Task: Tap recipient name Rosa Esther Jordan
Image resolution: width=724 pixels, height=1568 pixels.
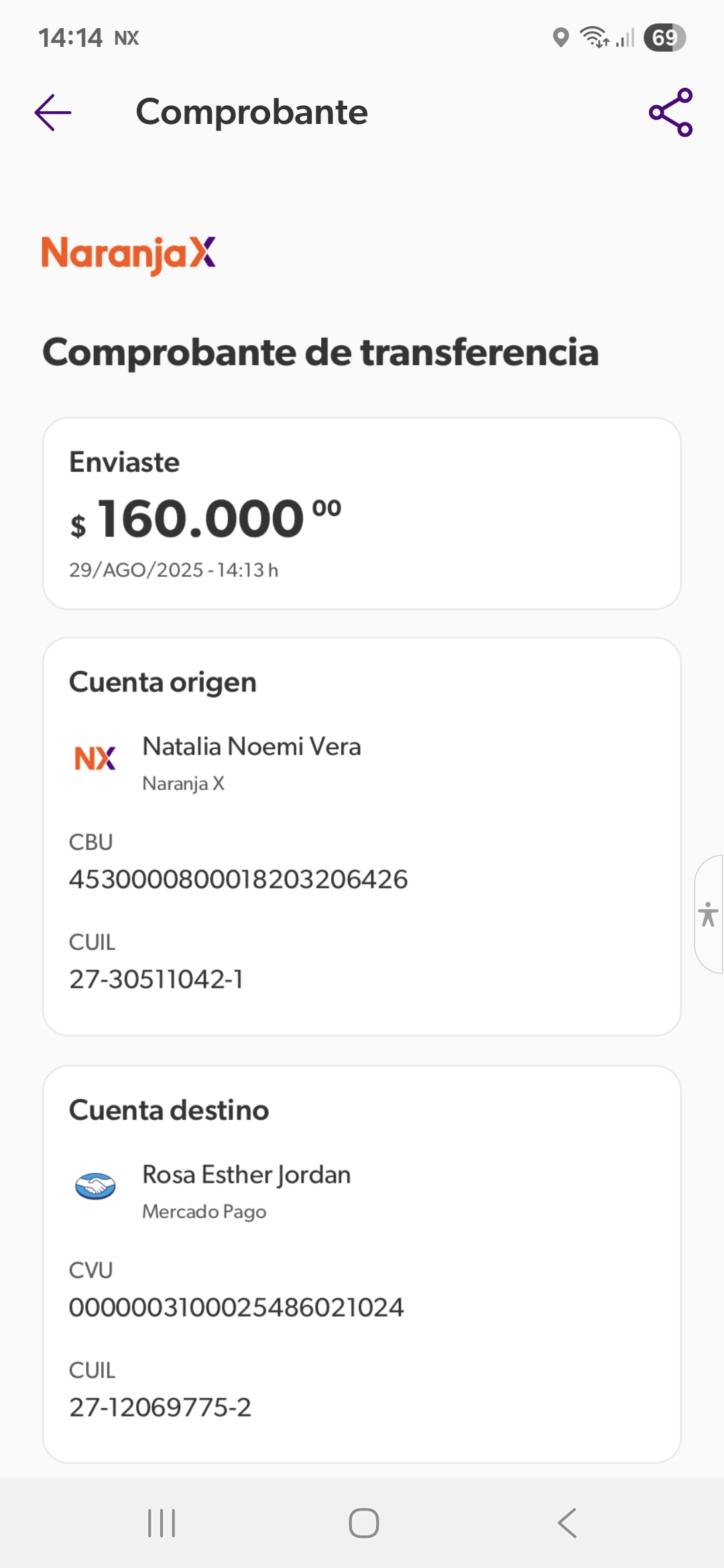Action: coord(246,1175)
